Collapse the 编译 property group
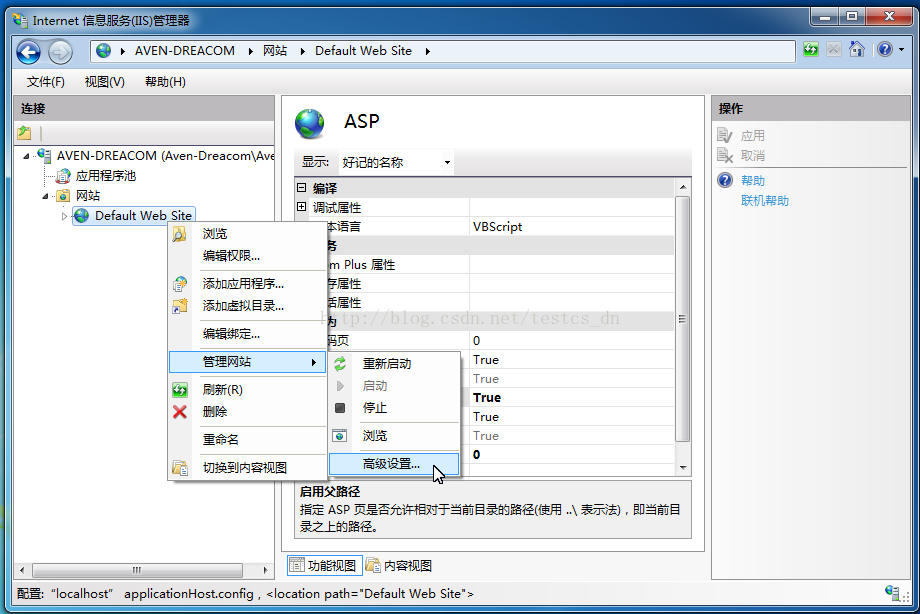 pyautogui.click(x=302, y=188)
